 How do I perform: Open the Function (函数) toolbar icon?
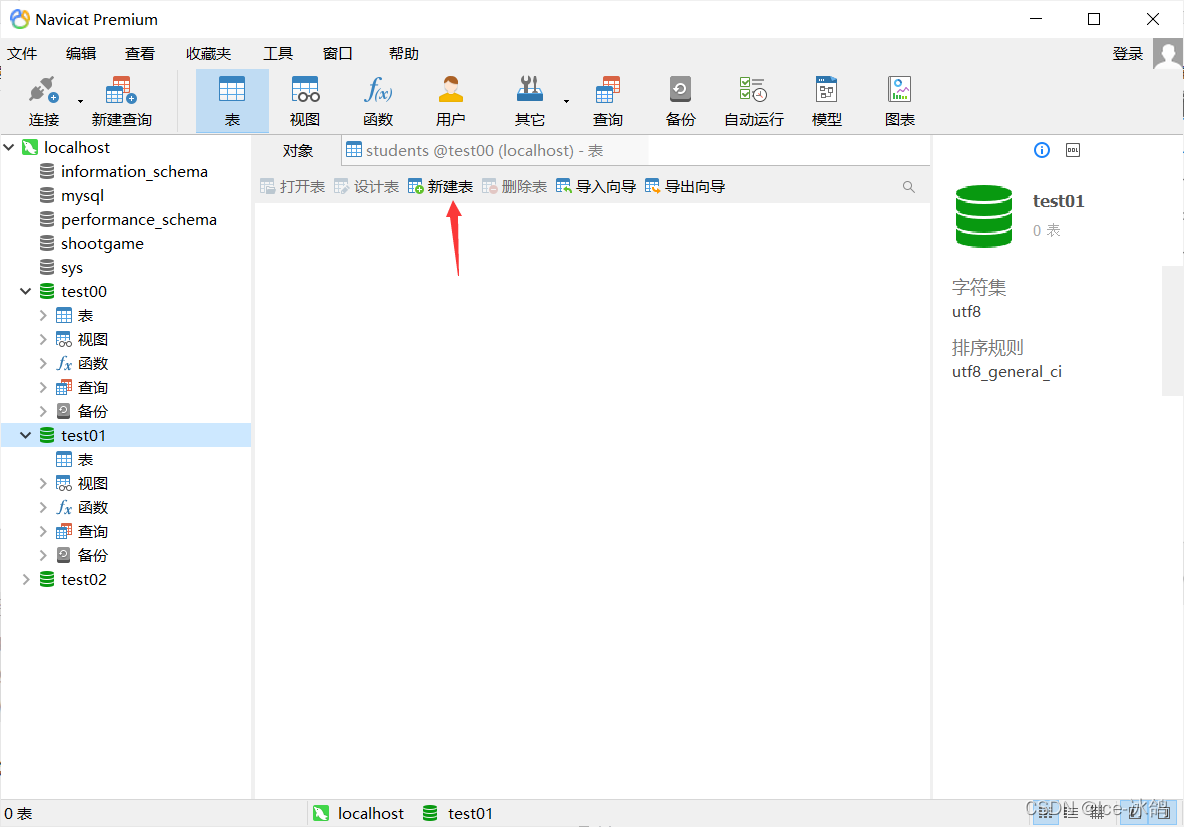(x=378, y=90)
